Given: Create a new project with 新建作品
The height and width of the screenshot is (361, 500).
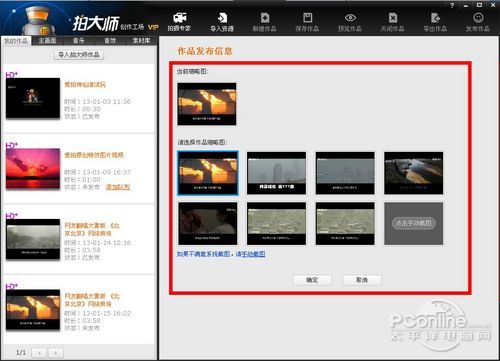Looking at the screenshot, I should tap(265, 22).
